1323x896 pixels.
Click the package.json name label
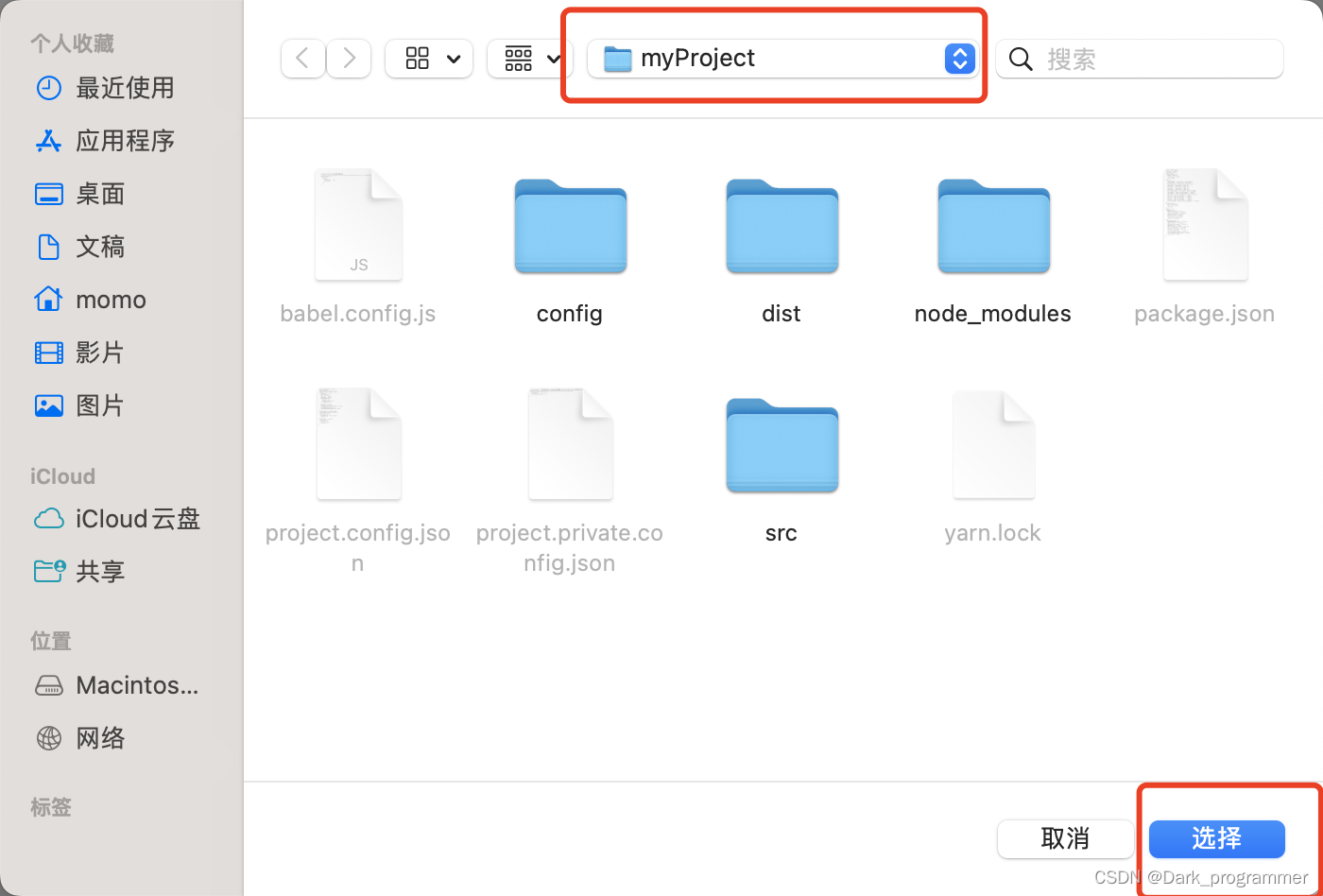(1205, 314)
